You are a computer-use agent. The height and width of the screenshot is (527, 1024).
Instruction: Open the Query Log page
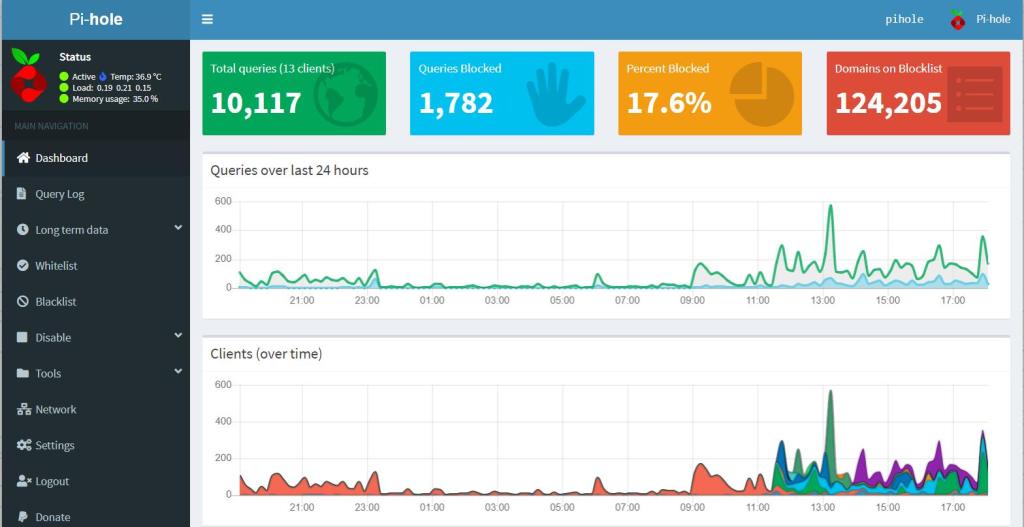[x=60, y=194]
